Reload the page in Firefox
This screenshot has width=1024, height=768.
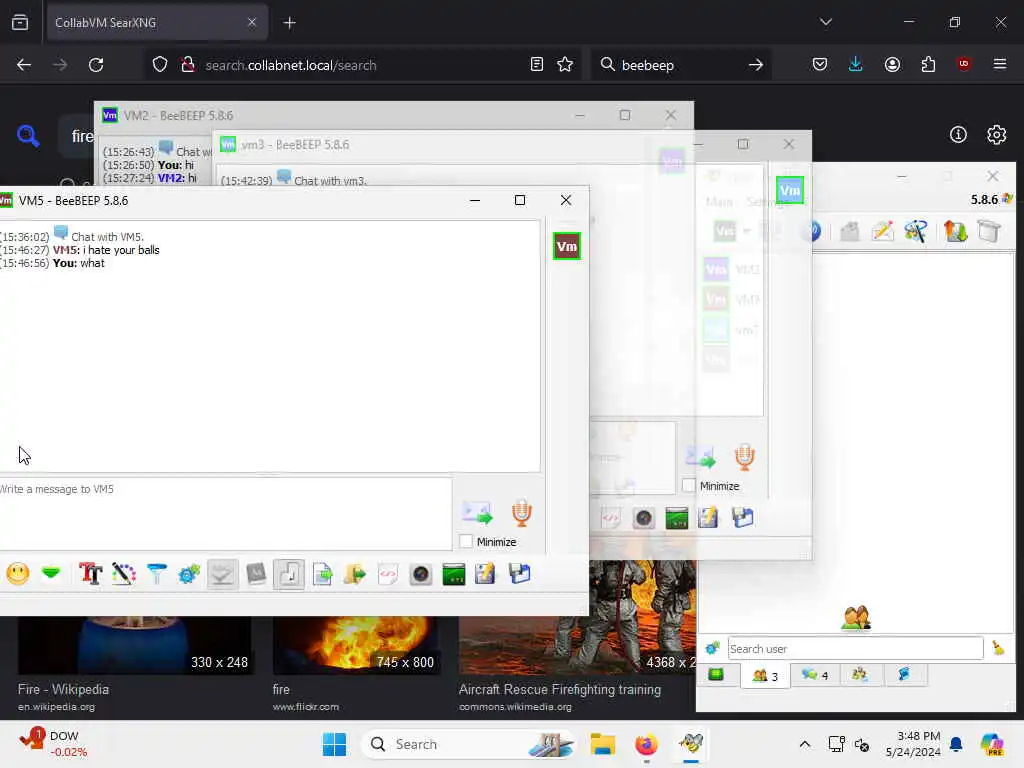tap(96, 65)
